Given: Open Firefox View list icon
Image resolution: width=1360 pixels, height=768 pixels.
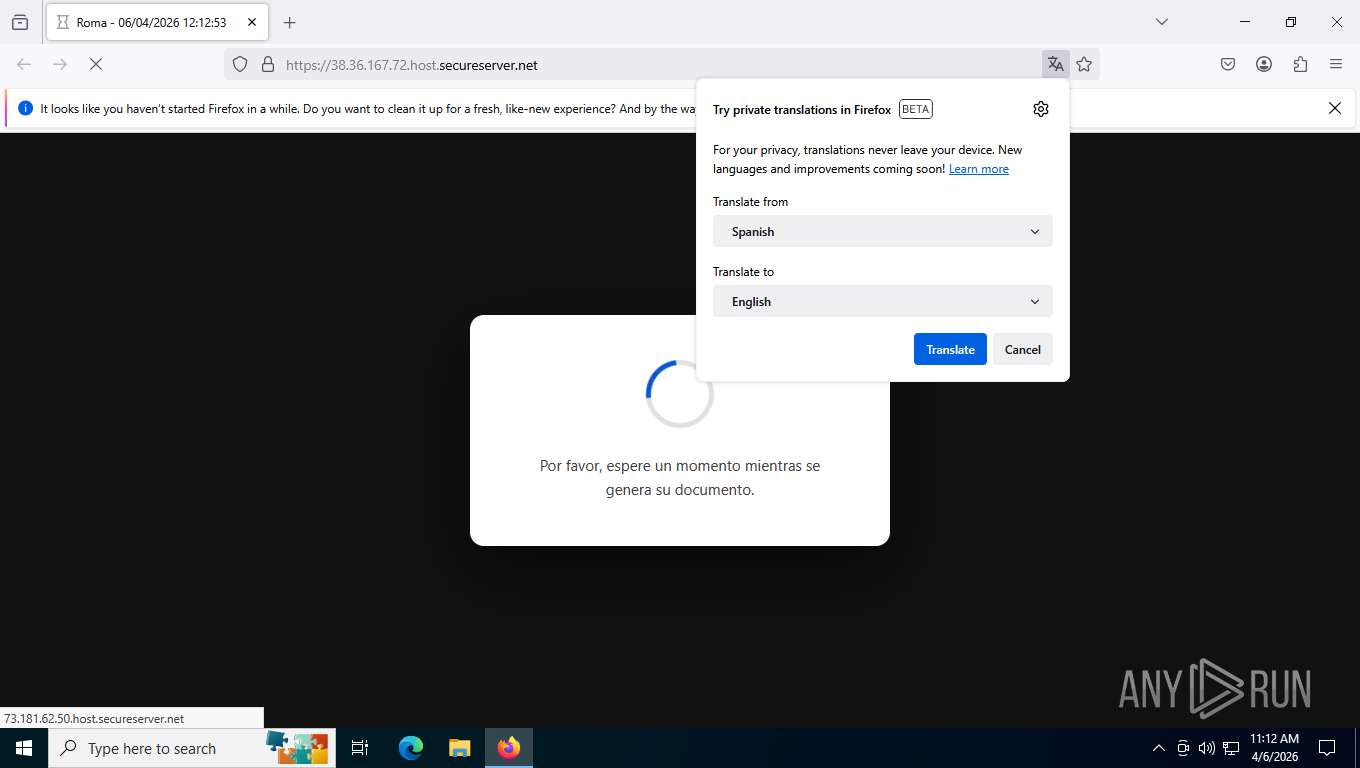Looking at the screenshot, I should 20,22.
